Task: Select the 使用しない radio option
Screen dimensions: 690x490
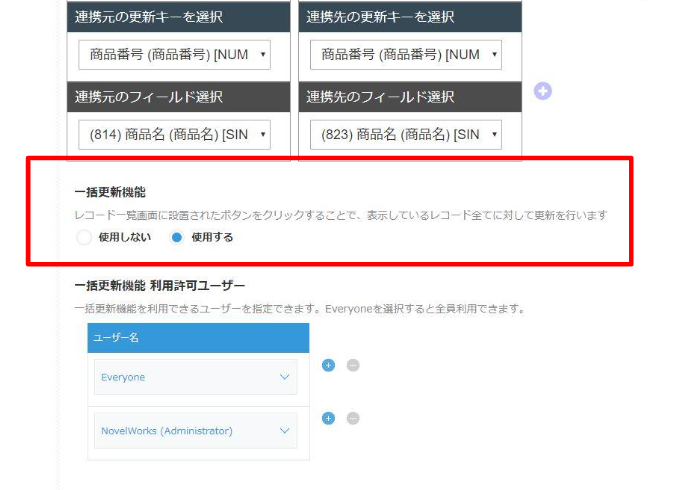Action: [84, 238]
